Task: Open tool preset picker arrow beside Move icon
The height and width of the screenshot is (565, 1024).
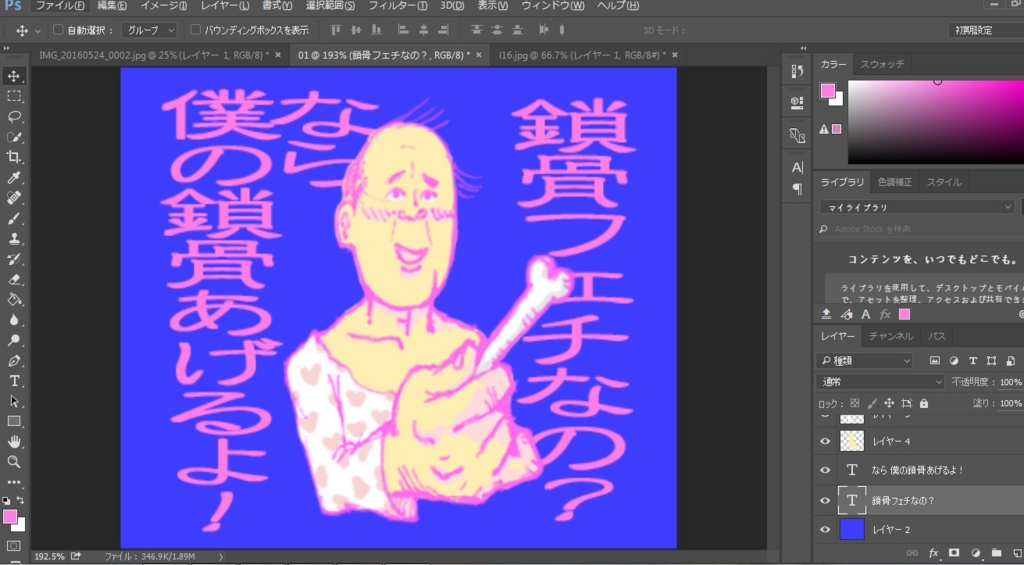Action: (37, 31)
